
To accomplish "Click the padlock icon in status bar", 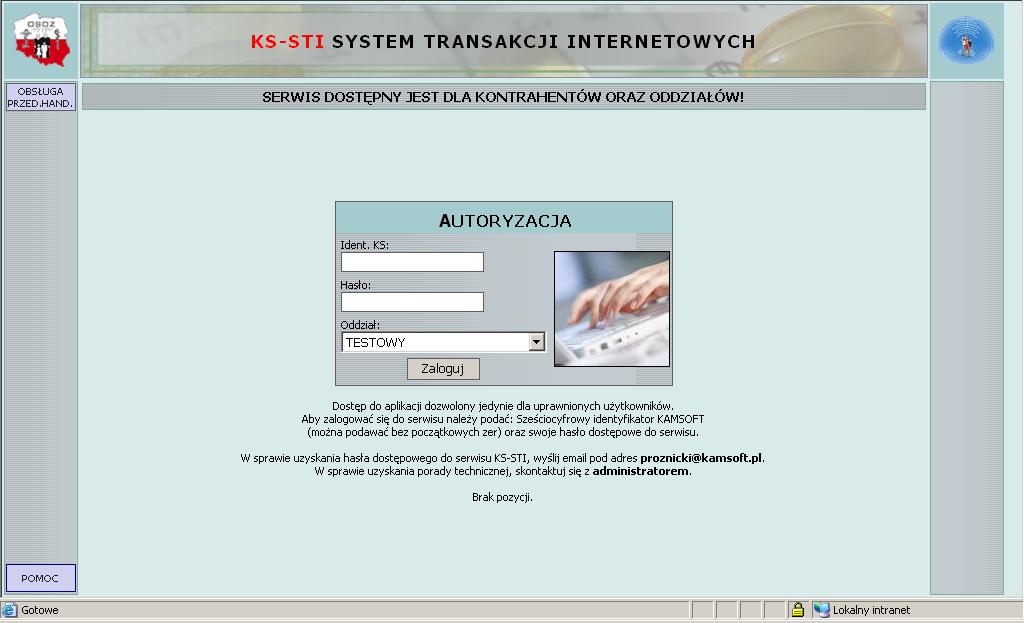I will click(x=797, y=609).
